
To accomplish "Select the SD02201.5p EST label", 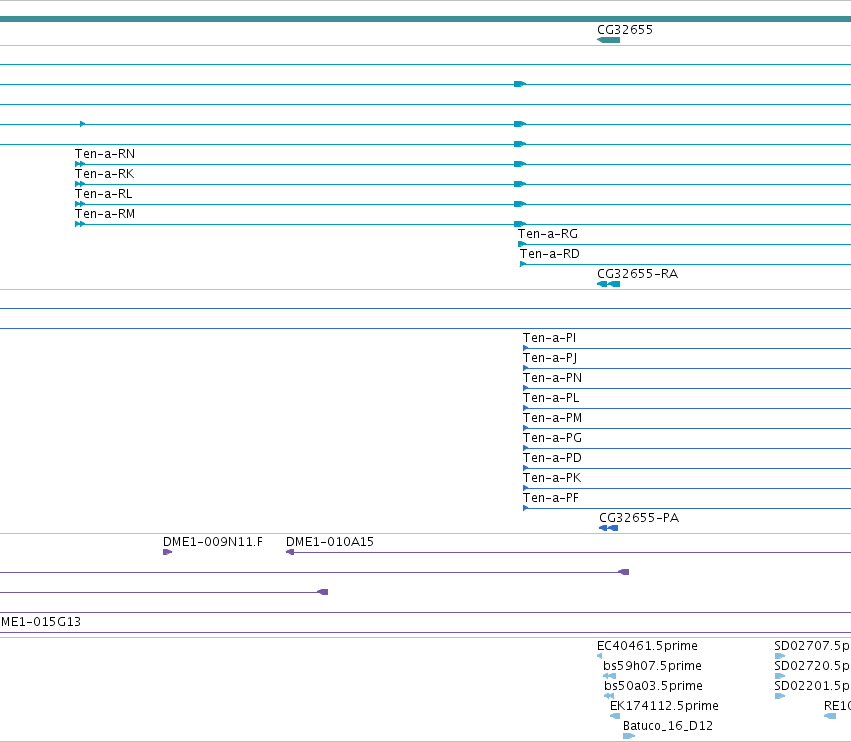I will click(812, 687).
